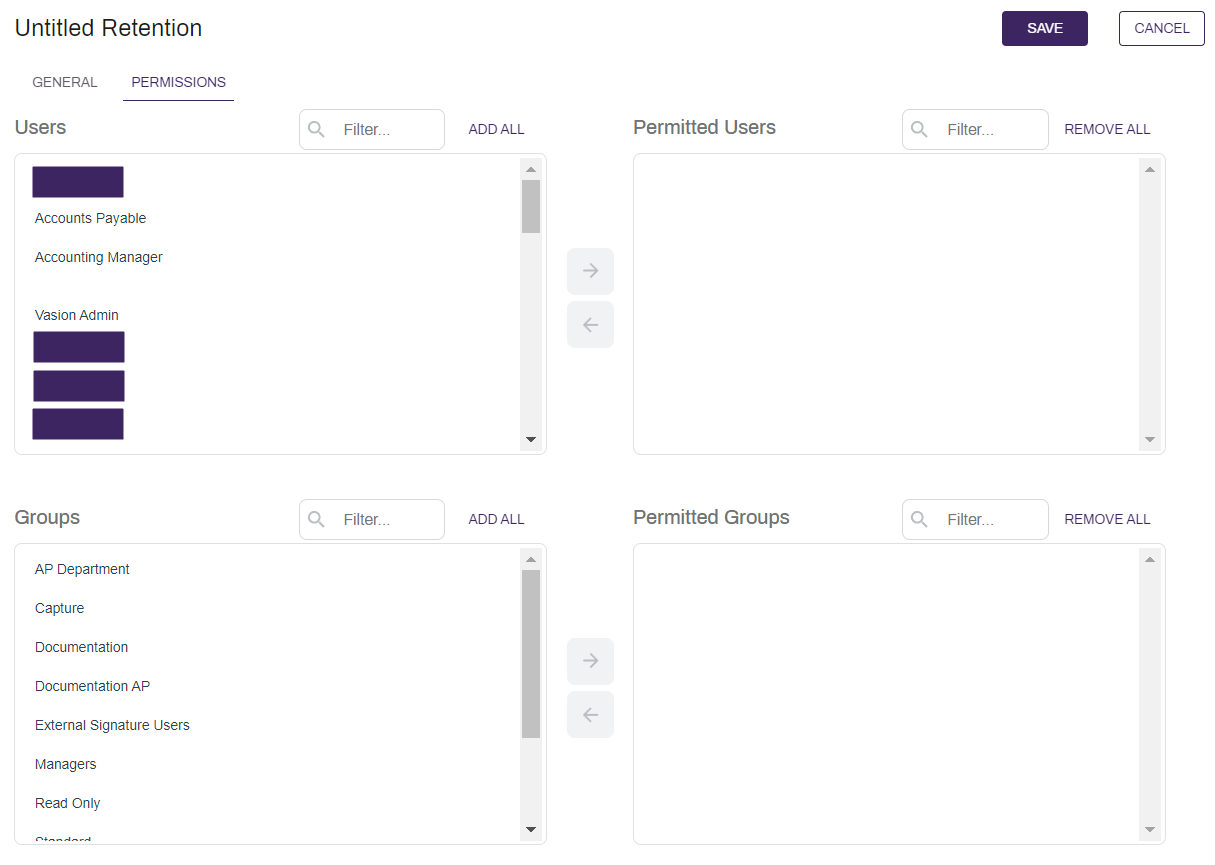The image size is (1215, 865).
Task: Switch to the General tab
Action: coord(65,82)
